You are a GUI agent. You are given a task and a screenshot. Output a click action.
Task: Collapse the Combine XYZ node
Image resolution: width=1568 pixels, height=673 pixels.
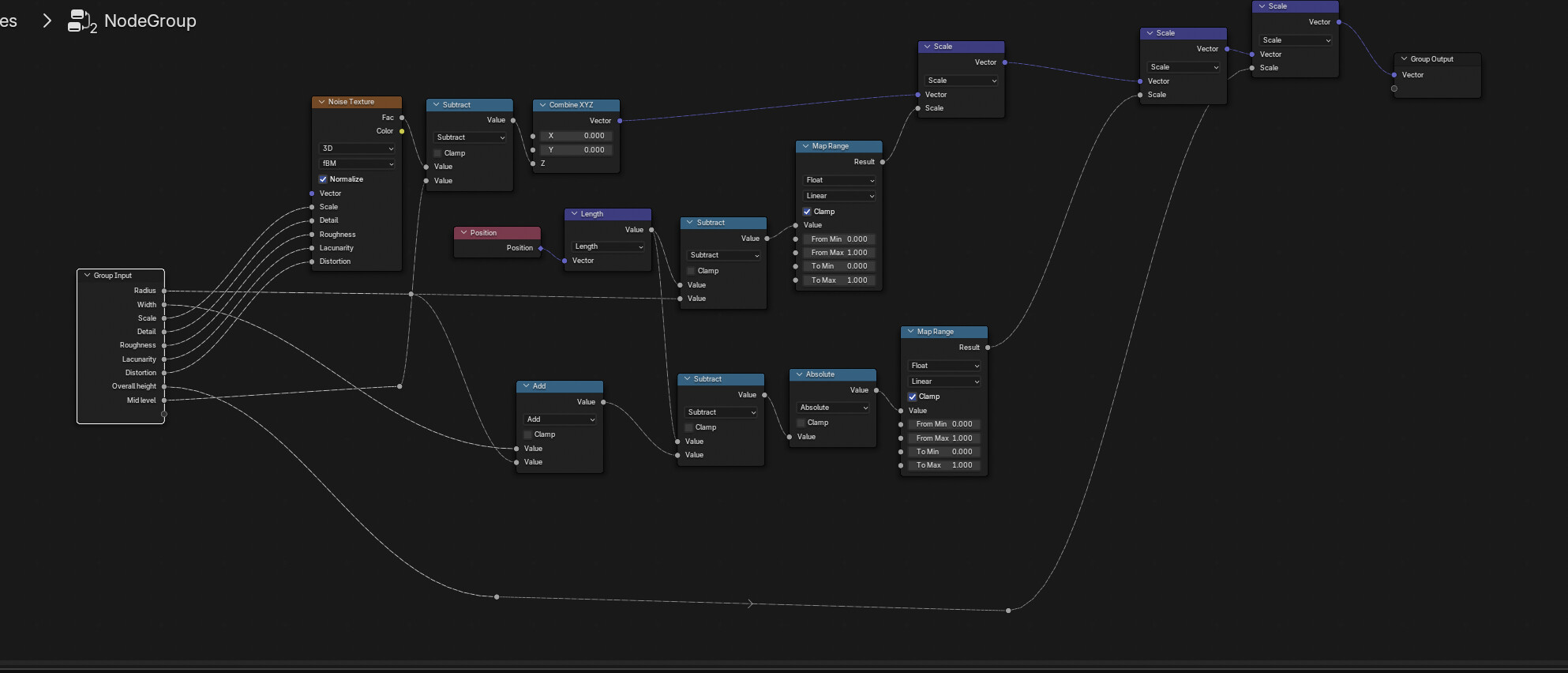(x=543, y=105)
